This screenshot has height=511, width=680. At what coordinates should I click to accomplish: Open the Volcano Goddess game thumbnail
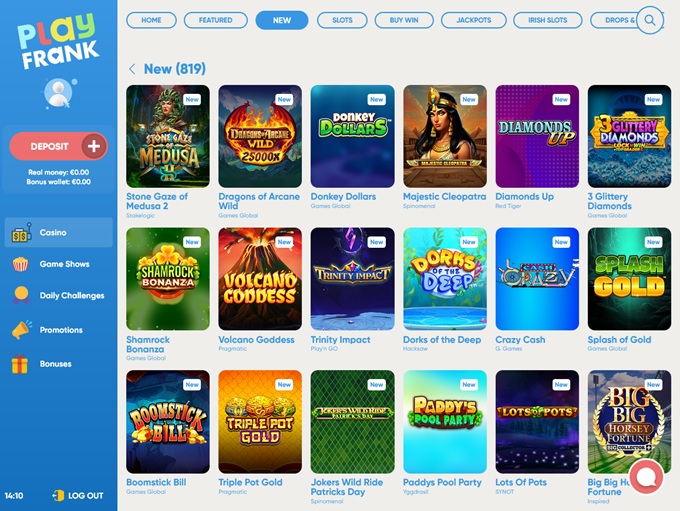point(260,279)
